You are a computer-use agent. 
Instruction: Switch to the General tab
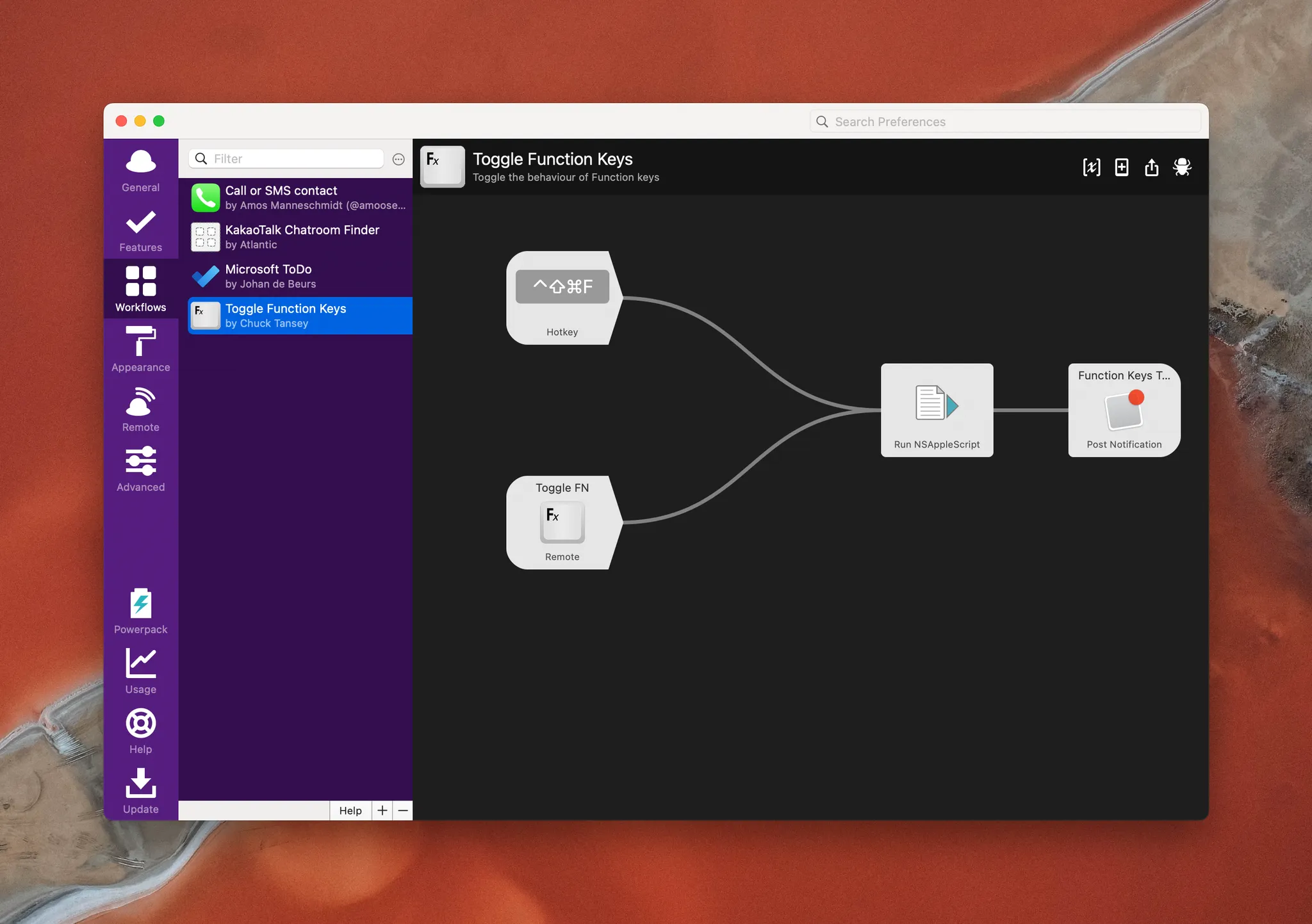click(x=141, y=170)
